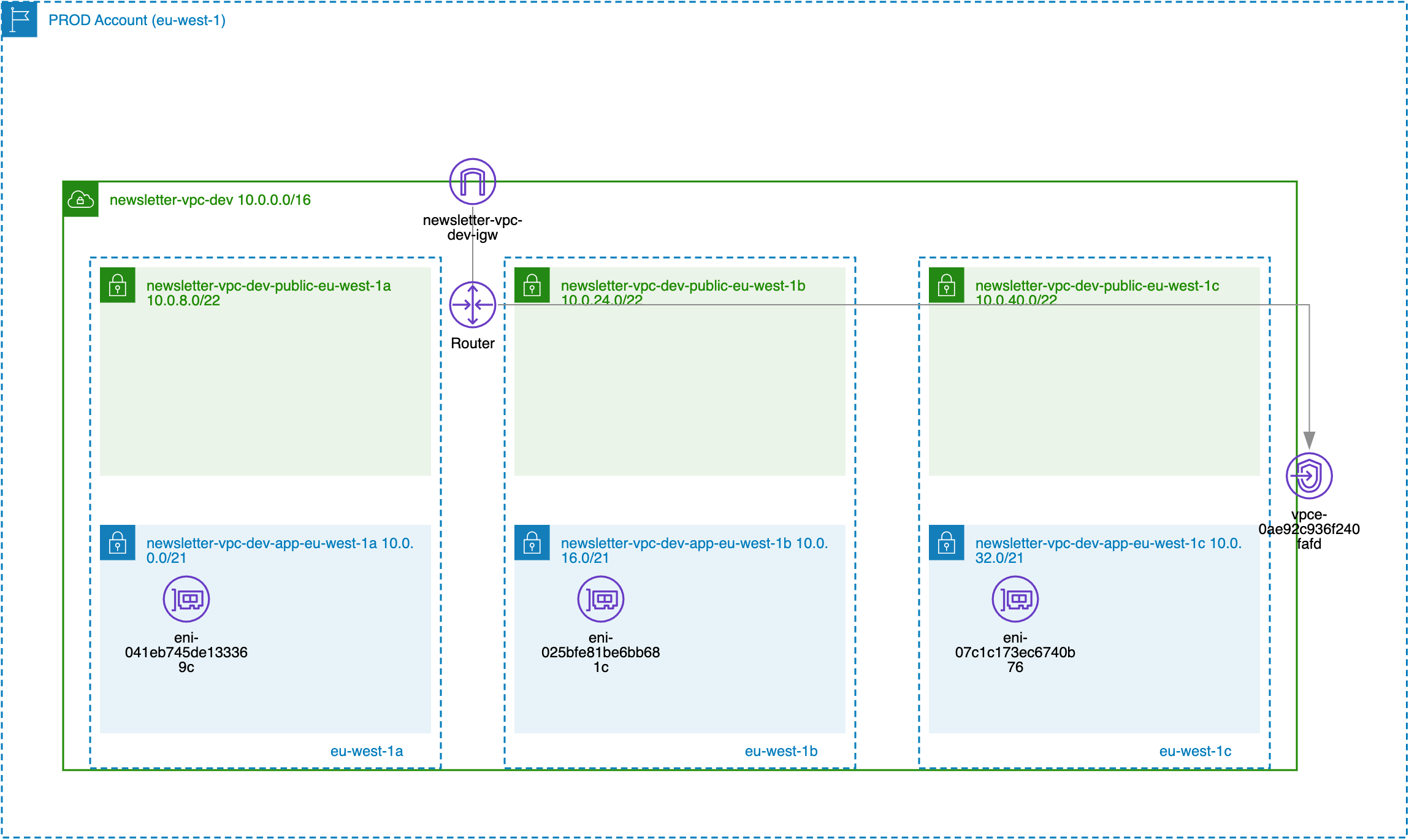Click newsletter-vpc-dev-app-eu-west-1b 10.0.16.0/21 label

[695, 551]
